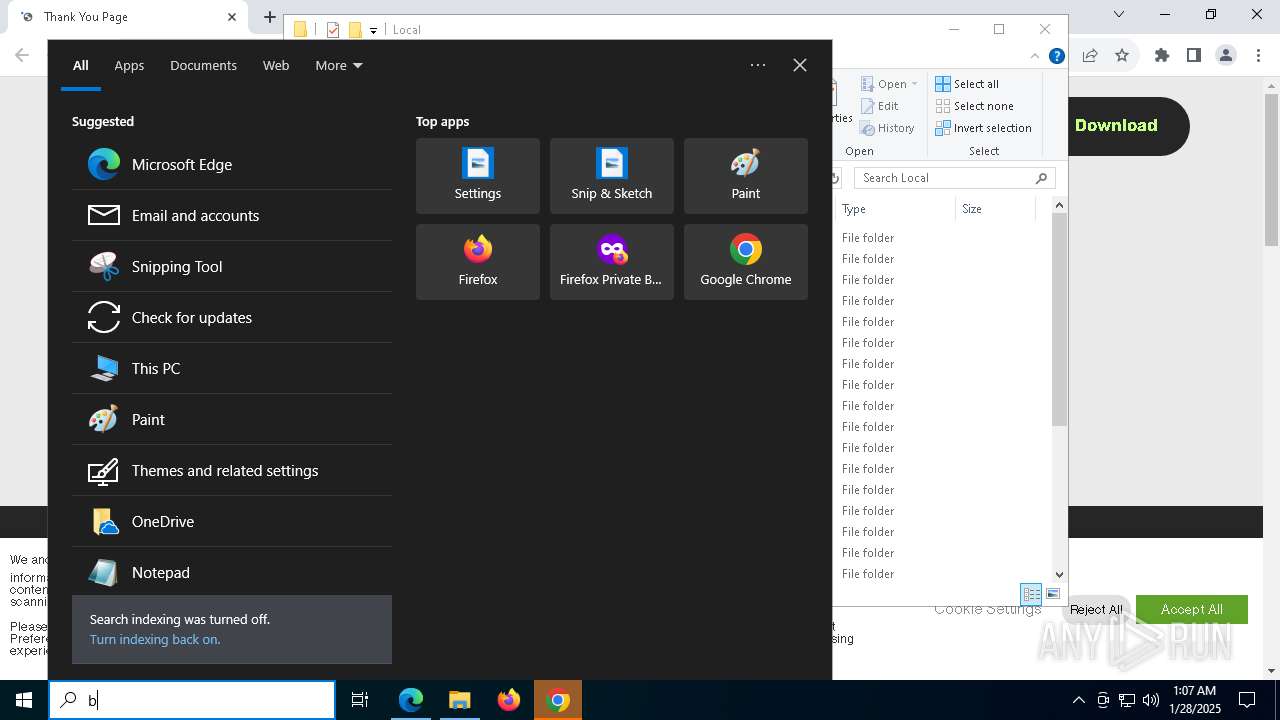Focus the taskbar search box
The image size is (1280, 720).
(x=192, y=700)
